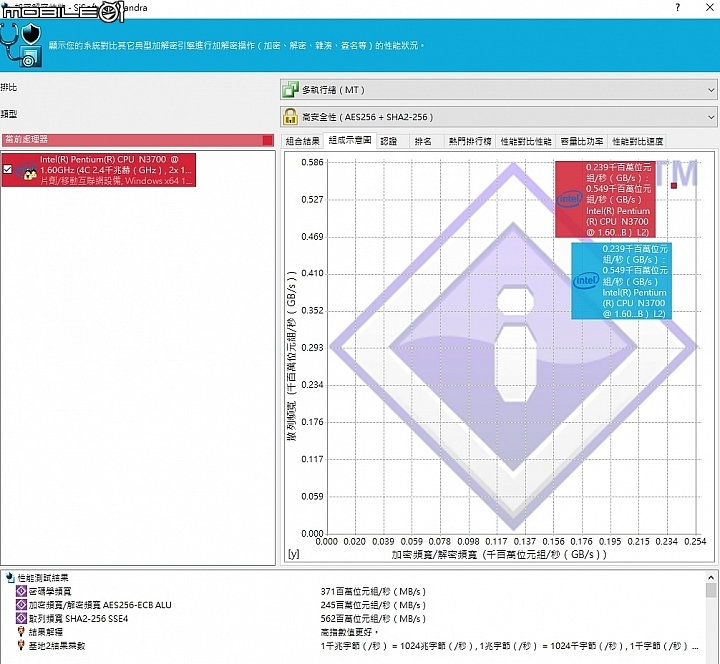This screenshot has width=720, height=664.
Task: Click the 562百萬位元組/秒 (MB/s) value
Action: (x=373, y=619)
